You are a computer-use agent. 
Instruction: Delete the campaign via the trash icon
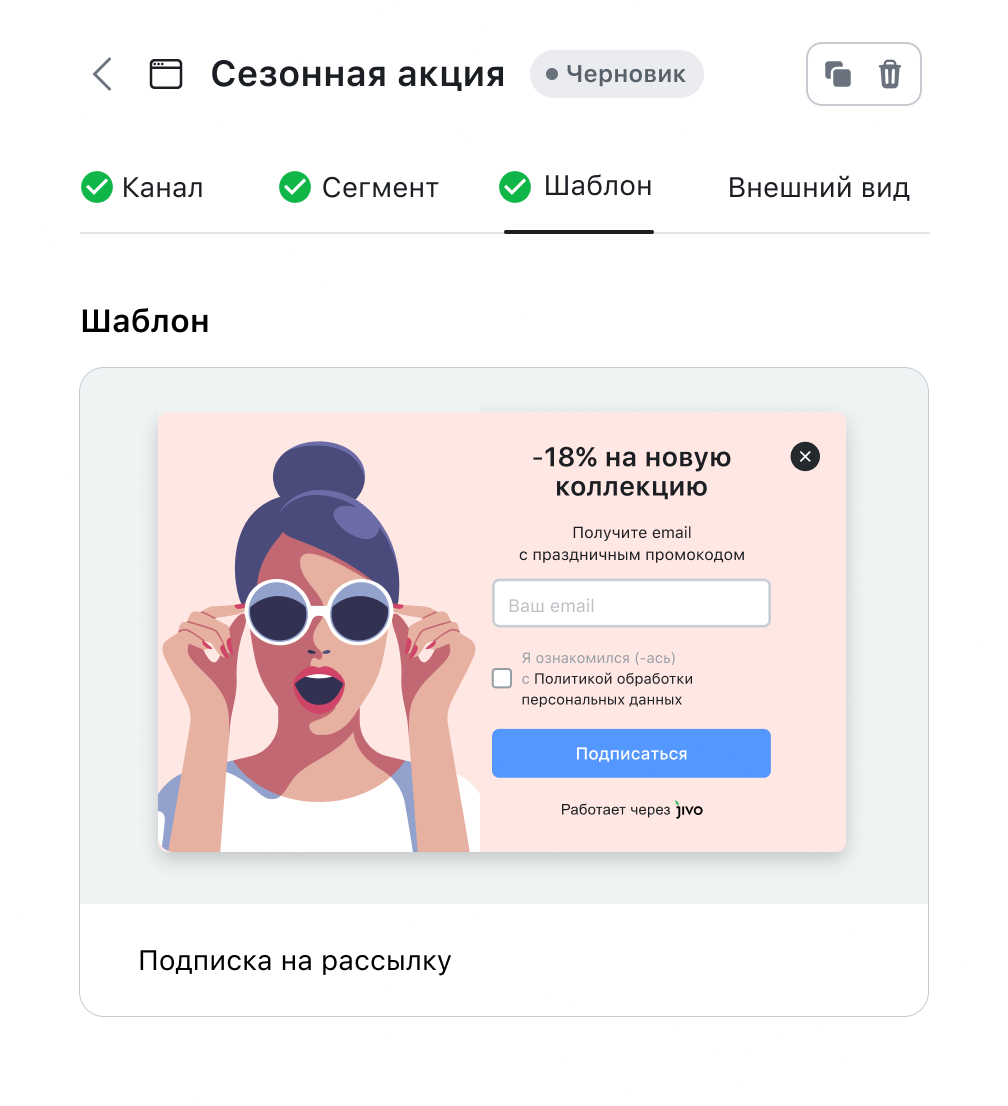tap(889, 74)
